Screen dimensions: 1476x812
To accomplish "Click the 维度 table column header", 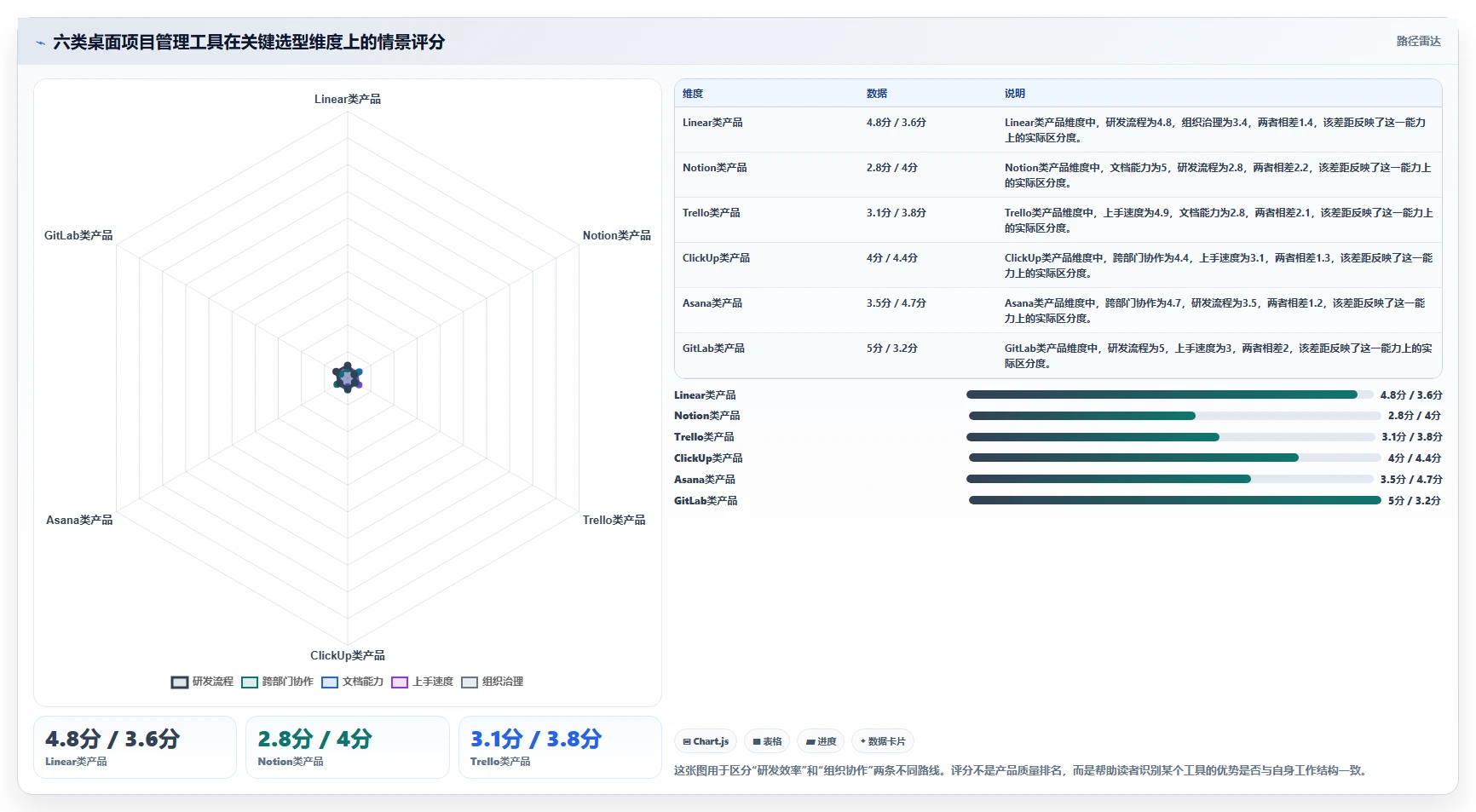I will (693, 94).
